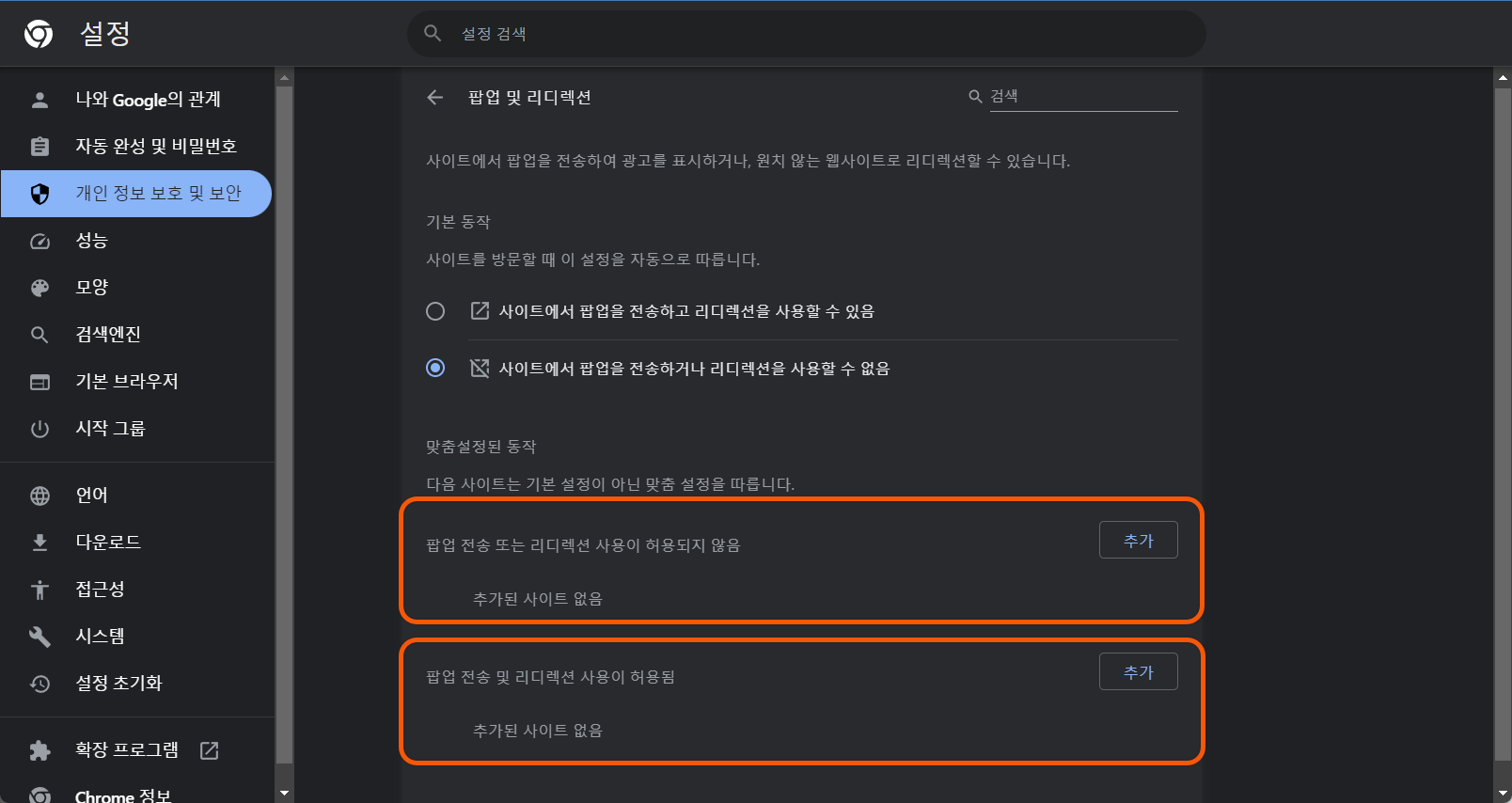
Task: Click the back arrow next to 팝업 및 리디렉션
Action: pos(434,97)
